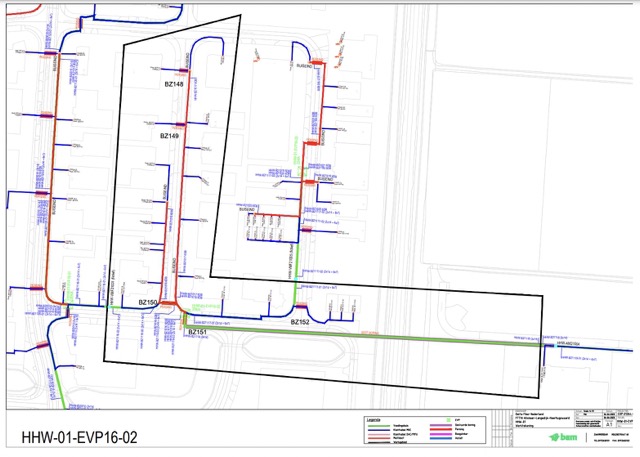The image size is (640, 457).
Task: Select the BZ149 junction label
Action: point(170,135)
